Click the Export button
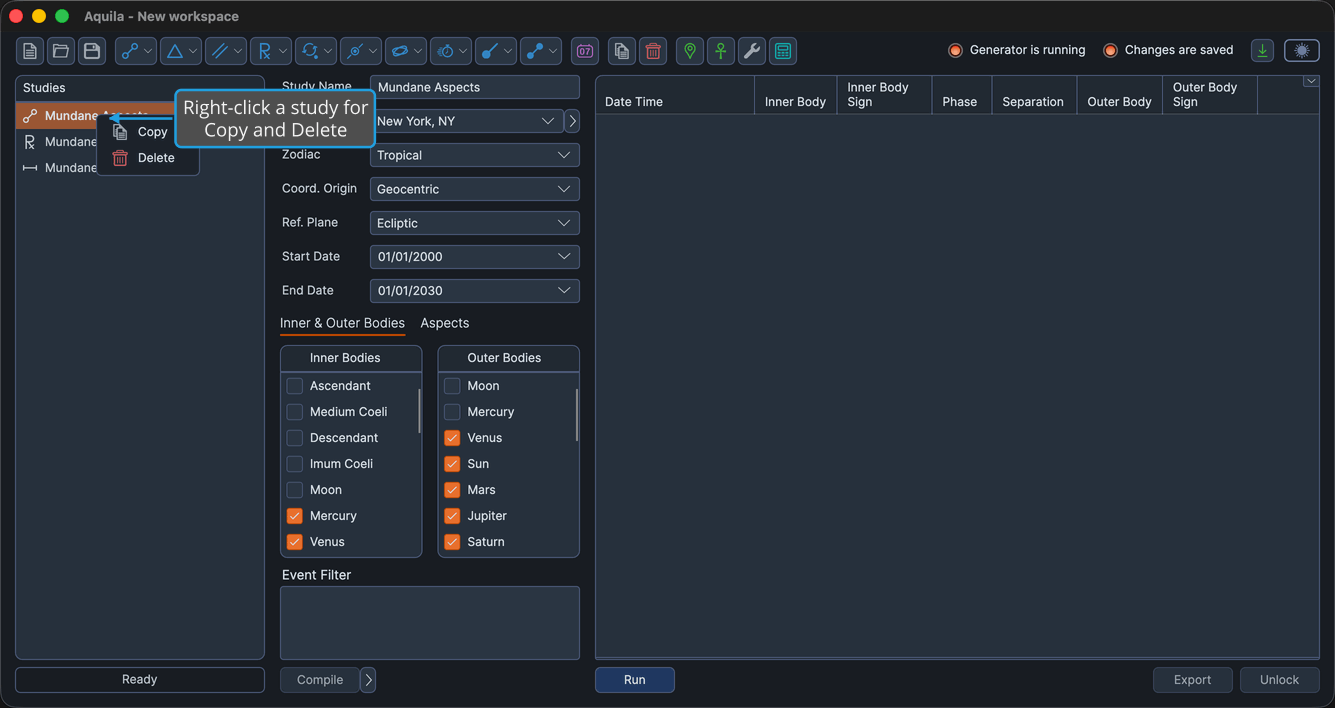Screen dimensions: 1335x708 [1192, 680]
